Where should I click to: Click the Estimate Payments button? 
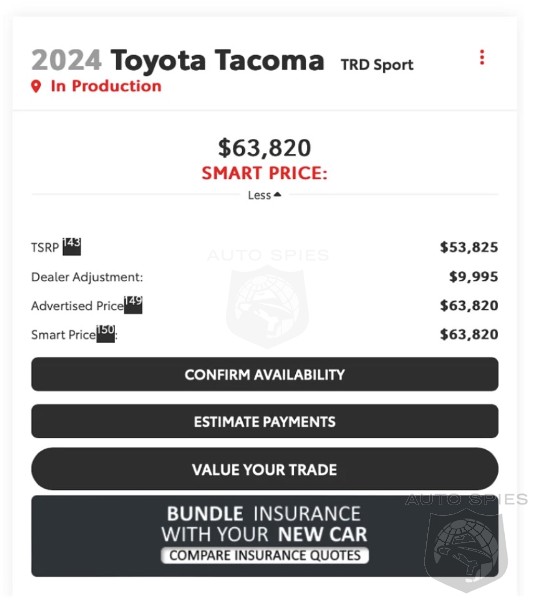[265, 421]
